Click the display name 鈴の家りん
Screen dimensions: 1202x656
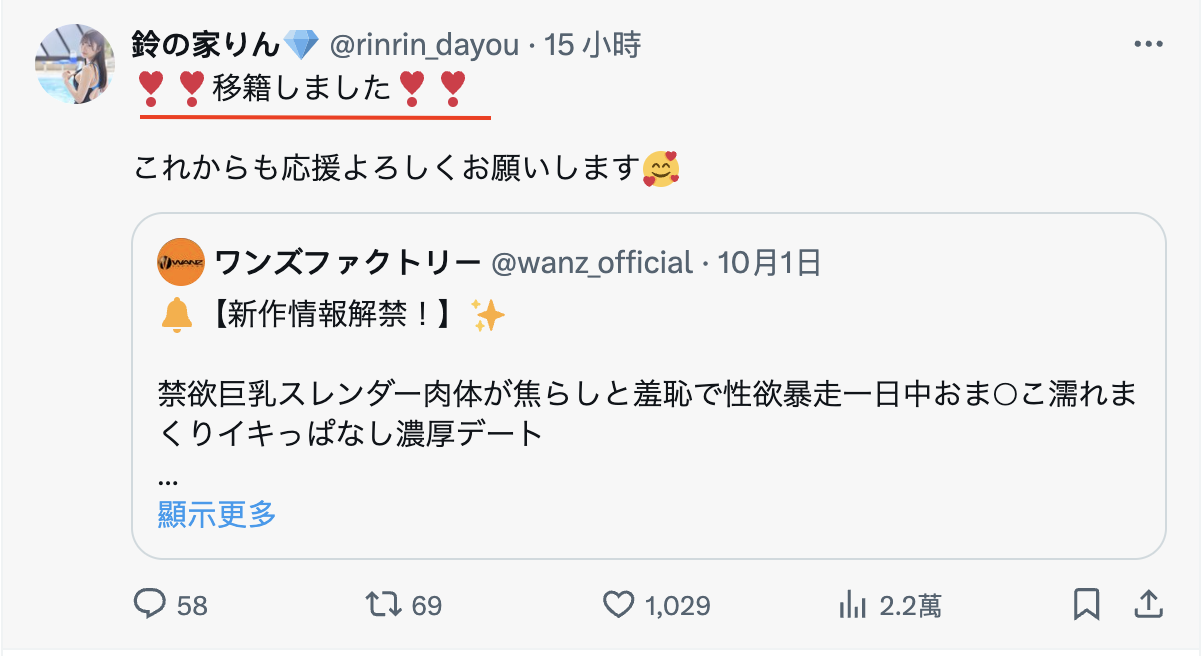(206, 45)
